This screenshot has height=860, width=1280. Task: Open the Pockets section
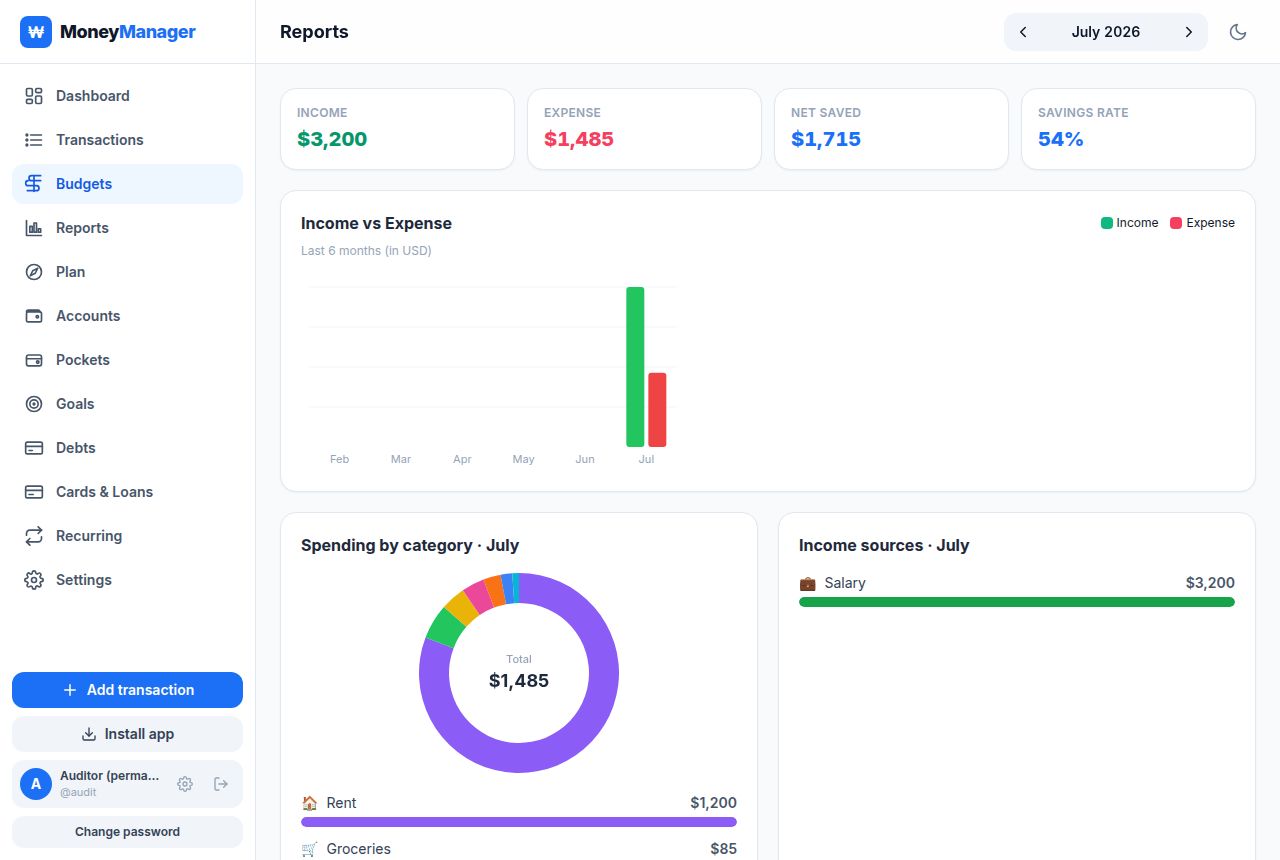[x=127, y=360]
